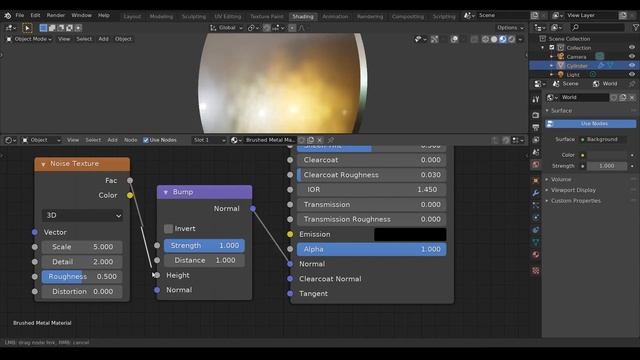Open the Output properties tab icon
The width and height of the screenshot is (640, 360).
pos(536,128)
